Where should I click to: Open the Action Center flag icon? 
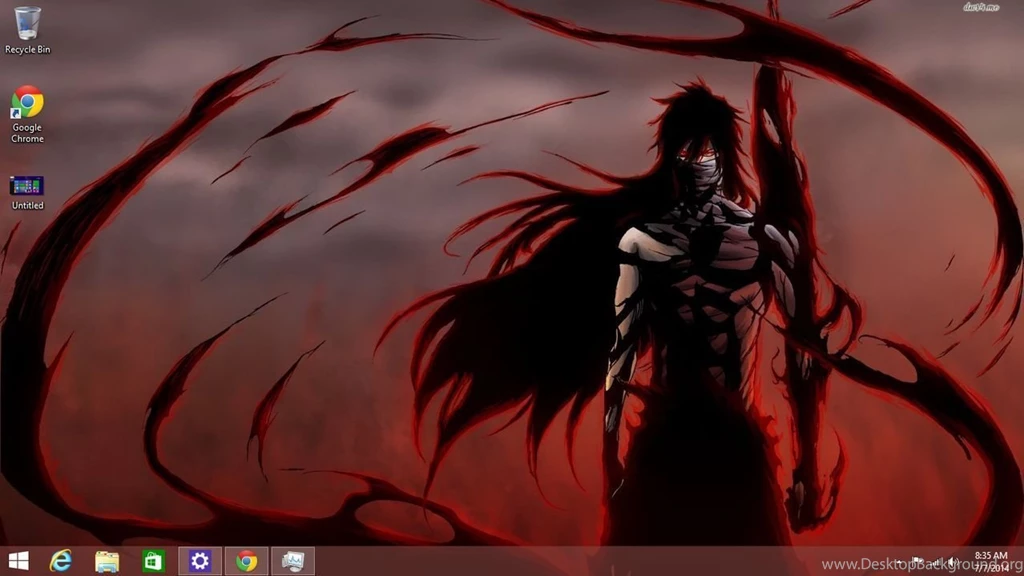click(917, 561)
